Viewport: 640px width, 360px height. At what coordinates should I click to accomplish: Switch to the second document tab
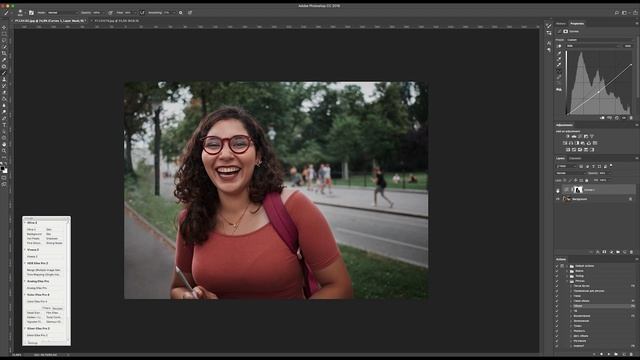(117, 20)
